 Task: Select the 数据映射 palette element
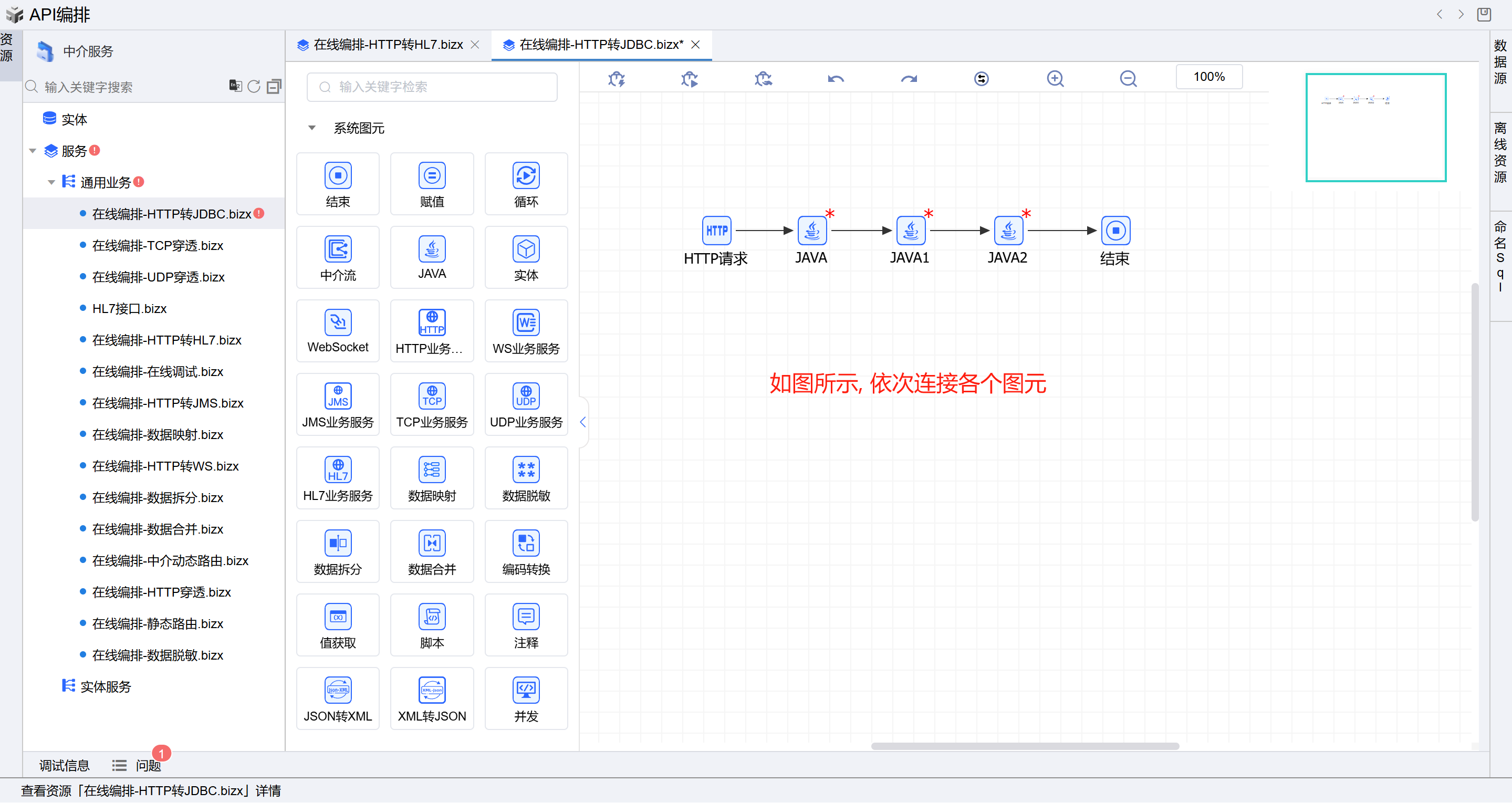pos(431,478)
